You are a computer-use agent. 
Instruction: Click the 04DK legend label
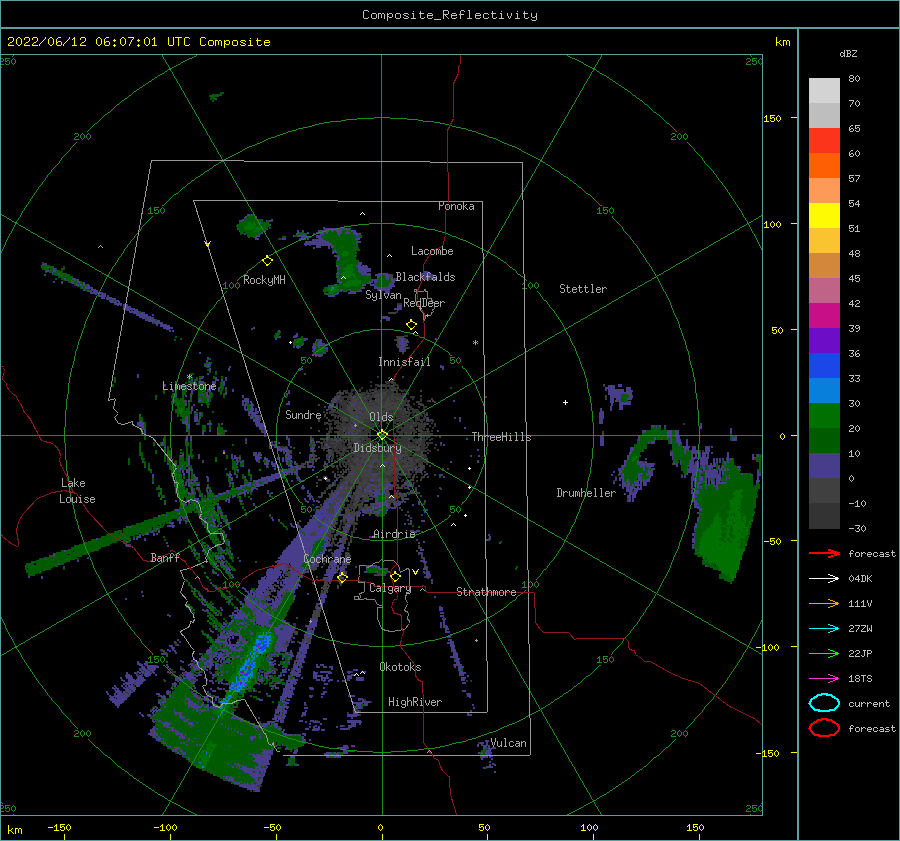[860, 579]
